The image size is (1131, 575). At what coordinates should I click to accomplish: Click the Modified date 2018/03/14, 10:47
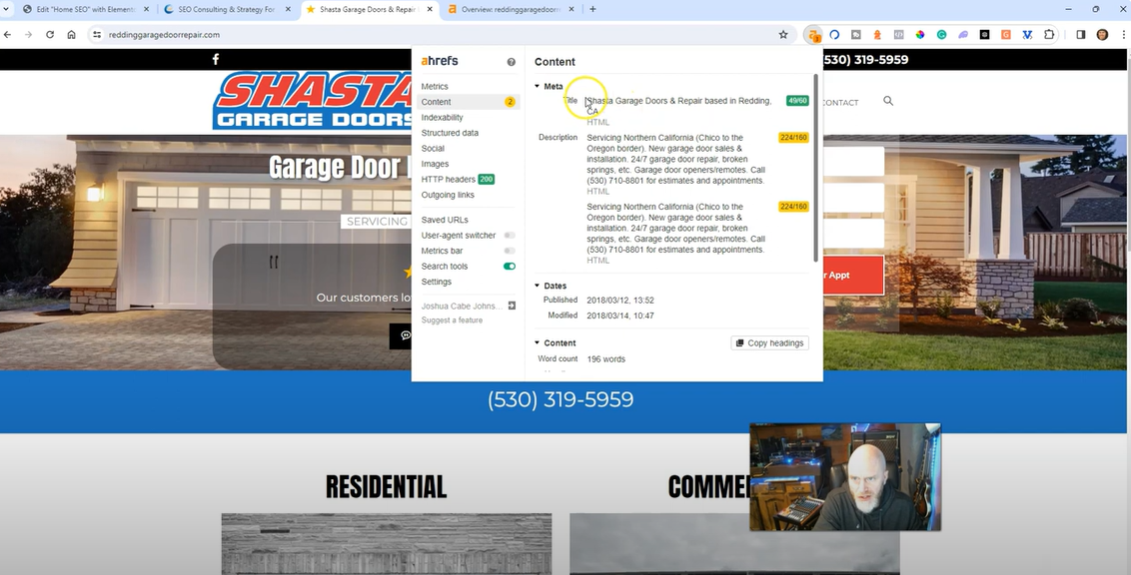[620, 315]
